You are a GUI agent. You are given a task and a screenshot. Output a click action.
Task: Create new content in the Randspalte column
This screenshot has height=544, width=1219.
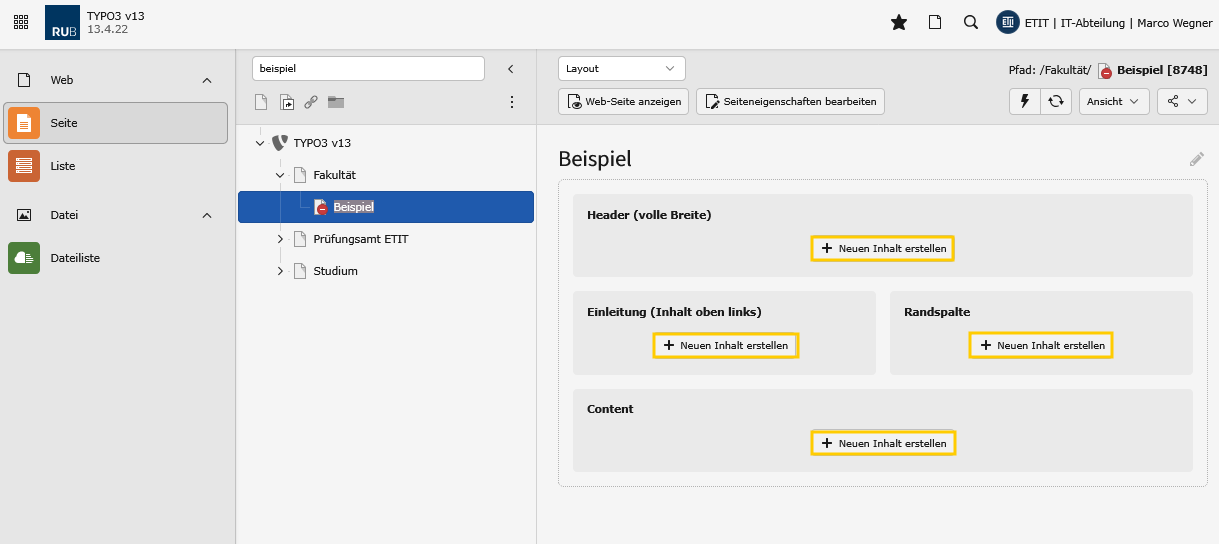pos(1041,345)
